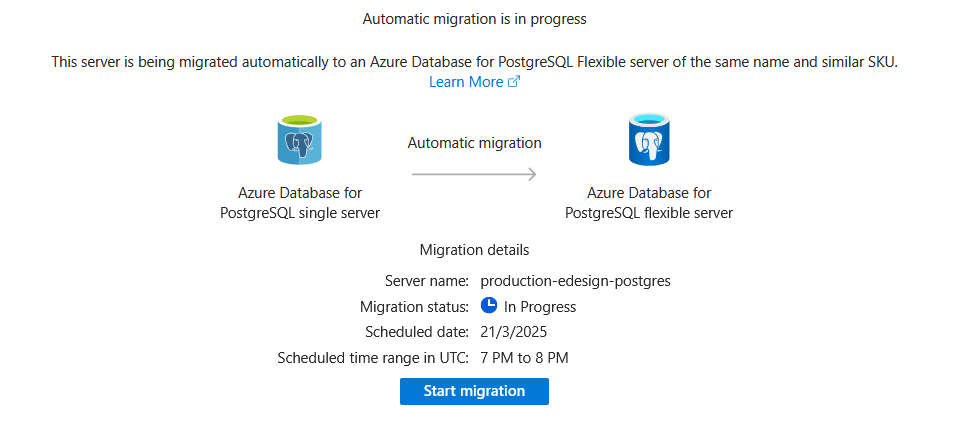
Task: Click the Migration status field label
Action: 414,307
